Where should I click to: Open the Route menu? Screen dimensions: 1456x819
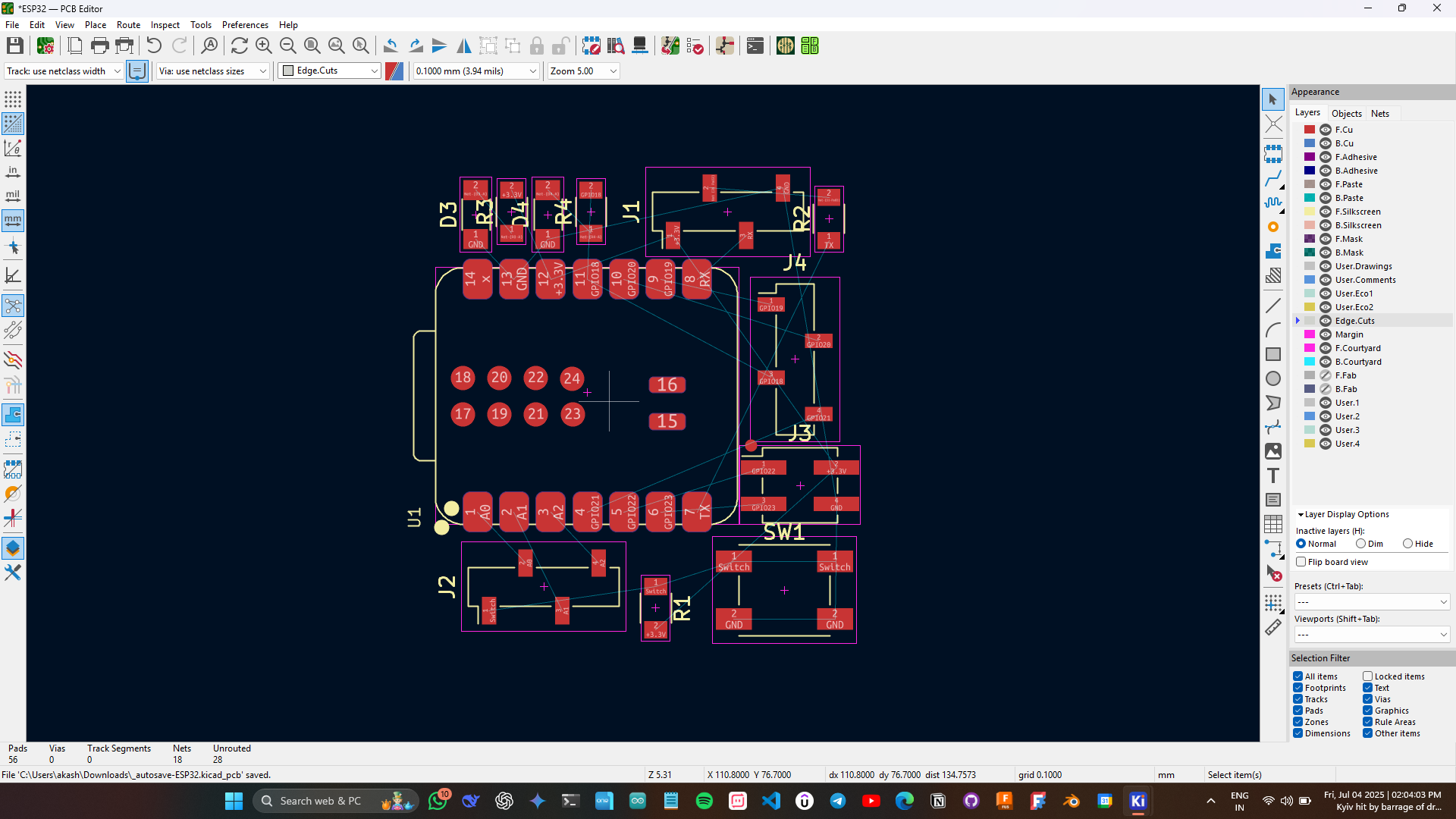(x=128, y=25)
